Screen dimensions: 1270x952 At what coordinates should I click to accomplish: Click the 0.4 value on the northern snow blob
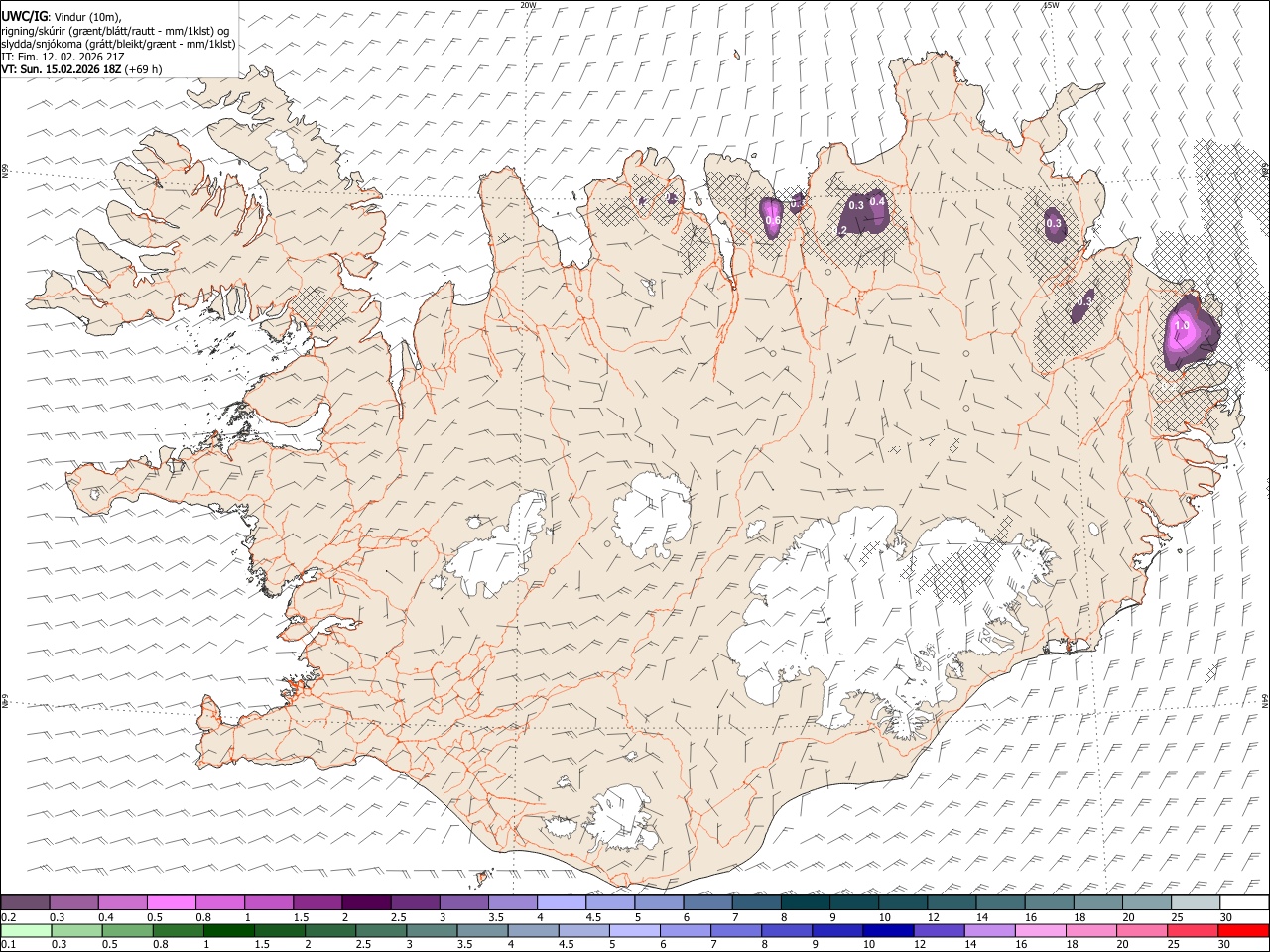(877, 202)
